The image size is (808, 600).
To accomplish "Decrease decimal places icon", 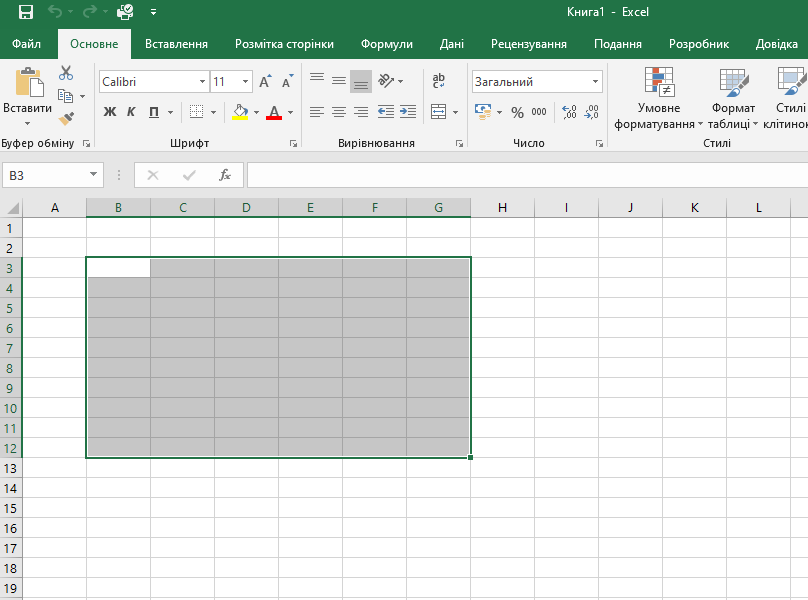I will [x=592, y=112].
